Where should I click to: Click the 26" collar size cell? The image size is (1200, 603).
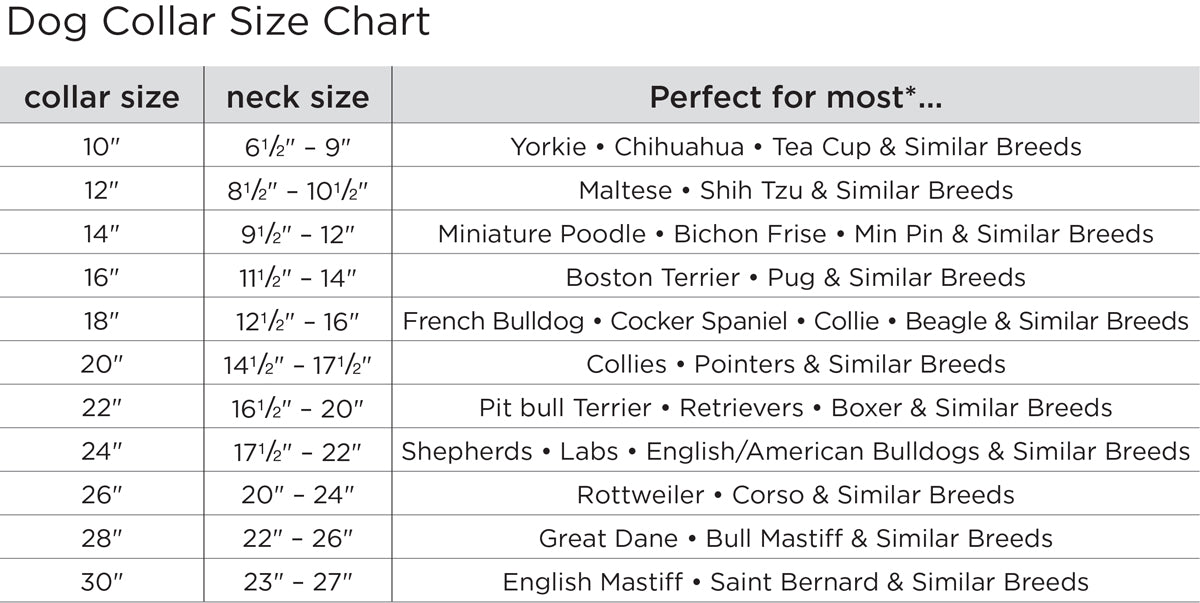101,495
